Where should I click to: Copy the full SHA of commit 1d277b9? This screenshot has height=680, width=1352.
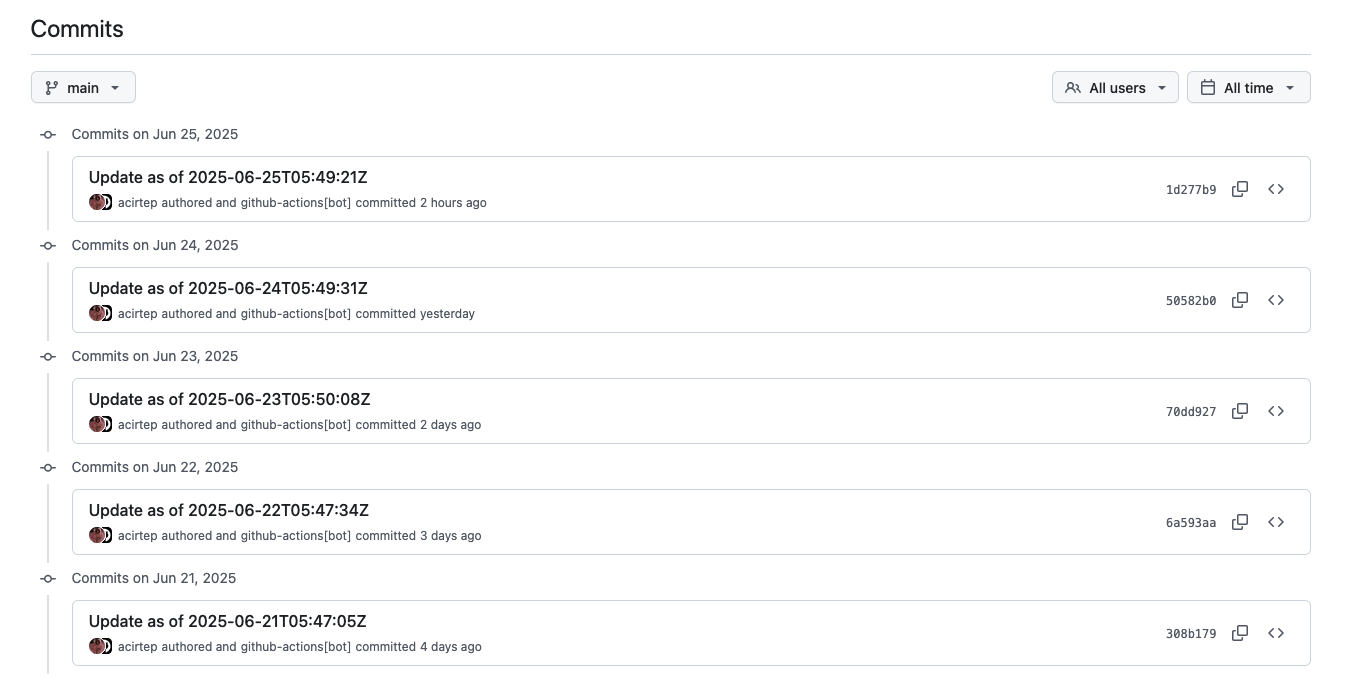[1240, 189]
